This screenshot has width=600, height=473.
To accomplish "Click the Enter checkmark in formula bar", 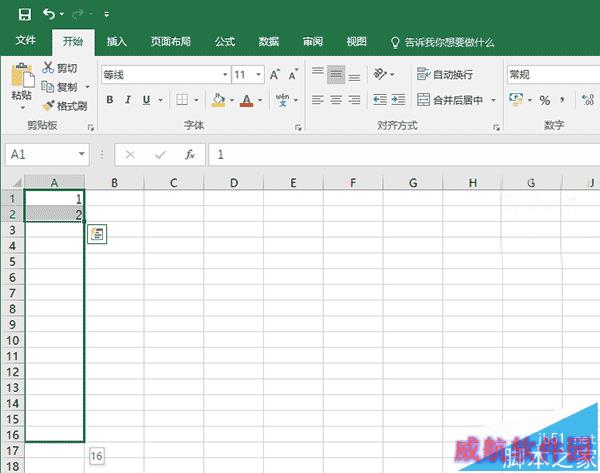I will 160,155.
